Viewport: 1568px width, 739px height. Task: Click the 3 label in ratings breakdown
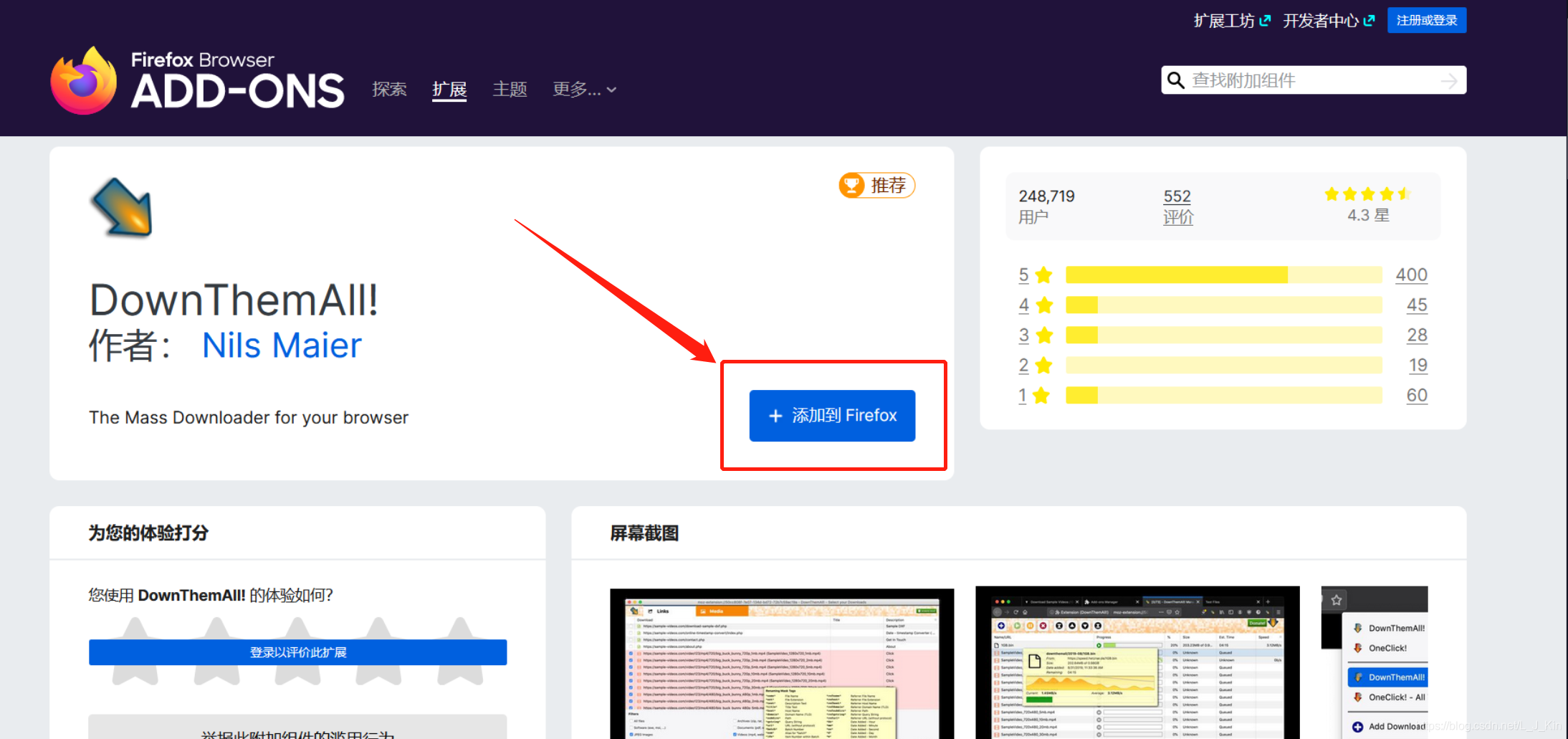[1023, 335]
